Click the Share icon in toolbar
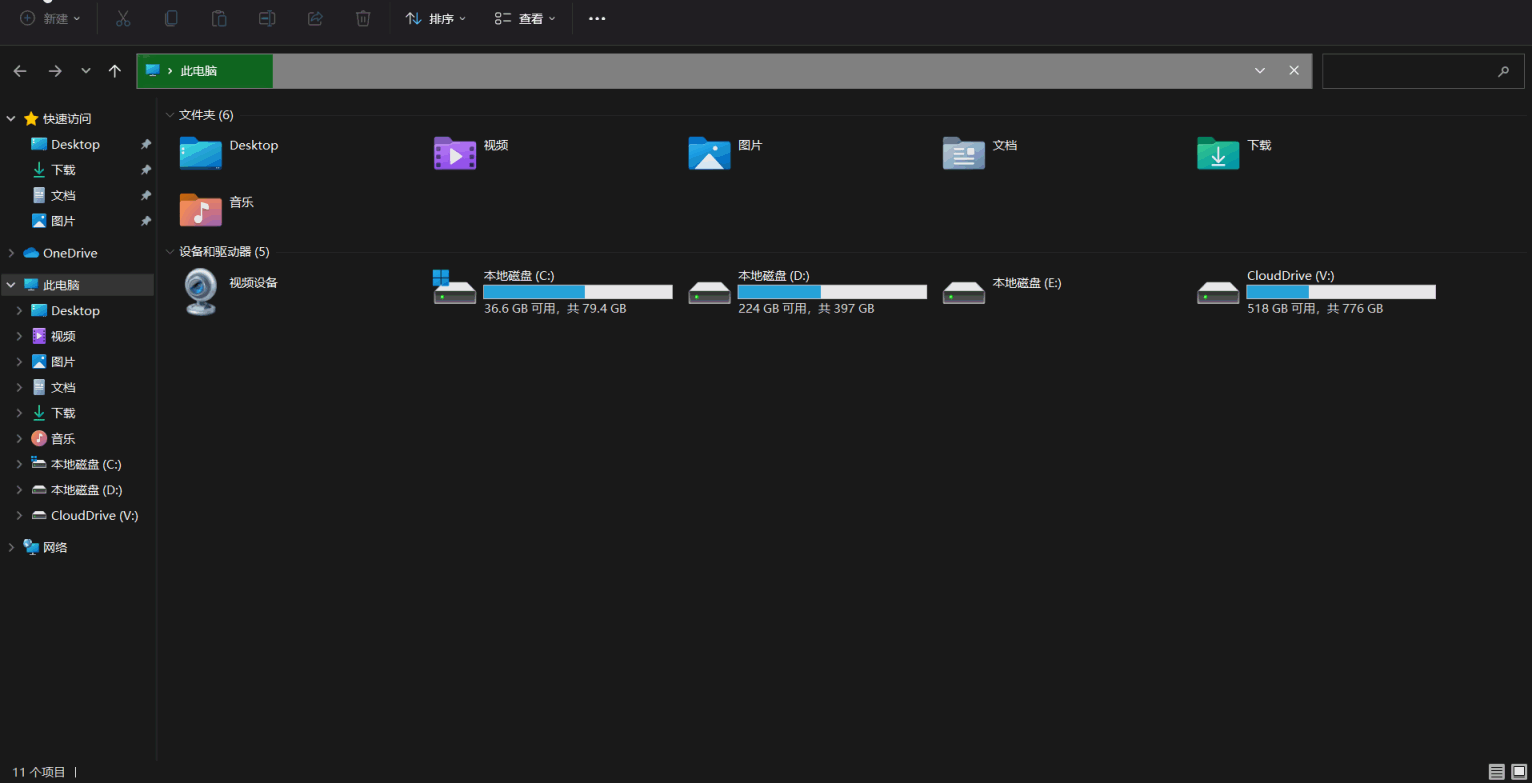The width and height of the screenshot is (1532, 783). click(315, 18)
